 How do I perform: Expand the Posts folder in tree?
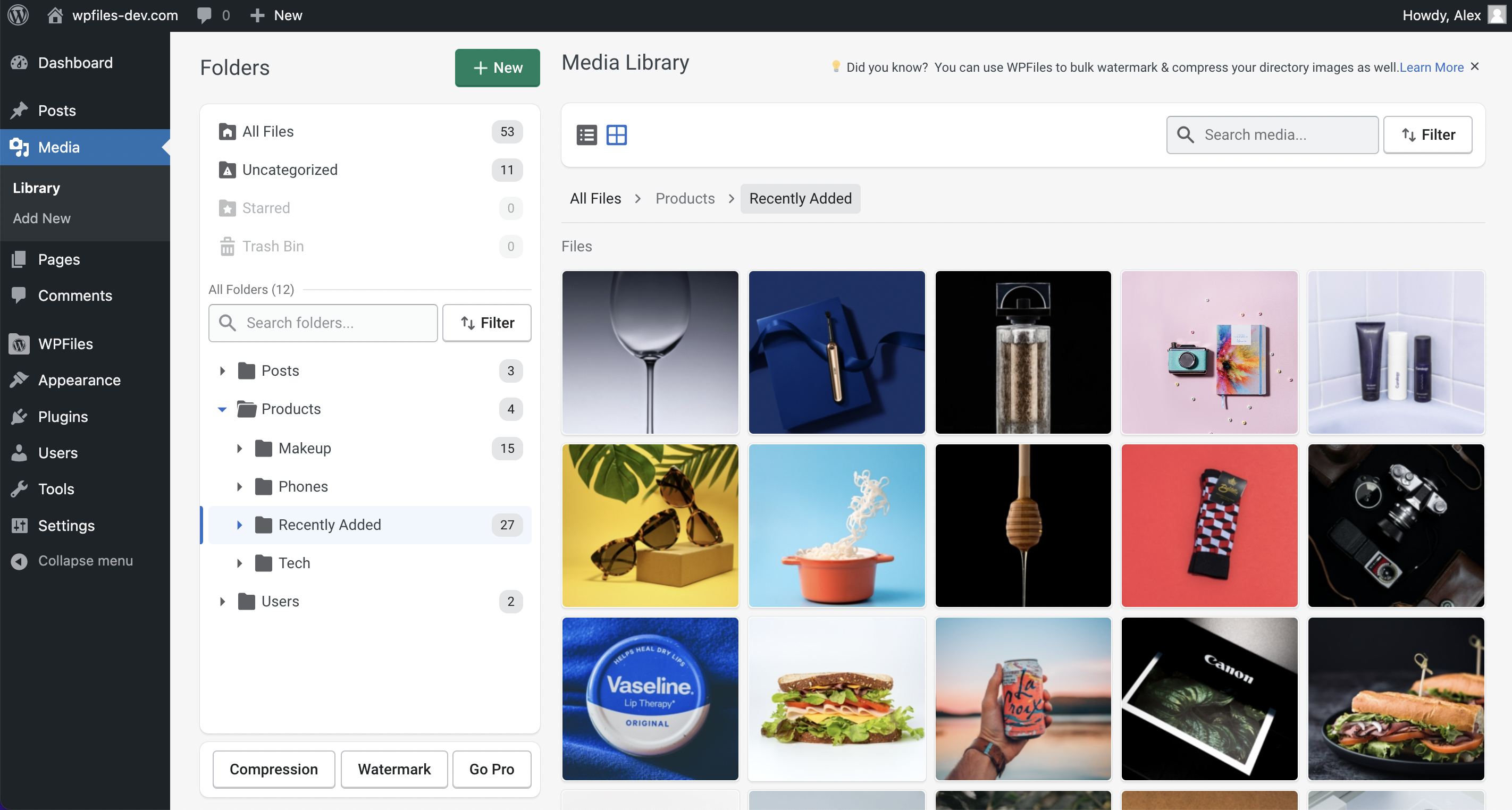(x=221, y=370)
